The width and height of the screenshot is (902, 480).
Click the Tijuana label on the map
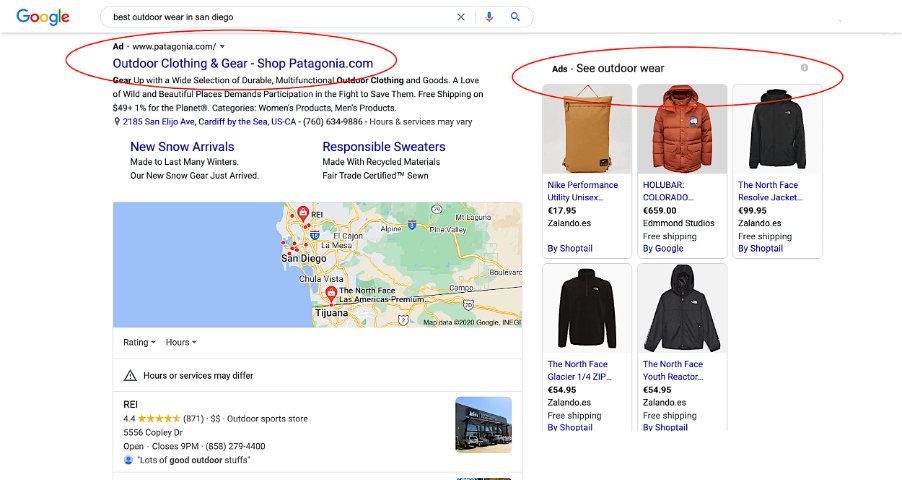(331, 313)
